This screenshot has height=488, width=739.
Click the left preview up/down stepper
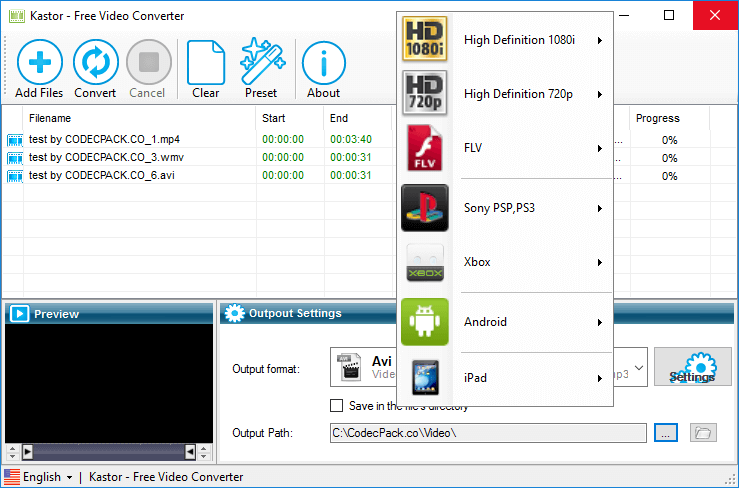point(13,452)
